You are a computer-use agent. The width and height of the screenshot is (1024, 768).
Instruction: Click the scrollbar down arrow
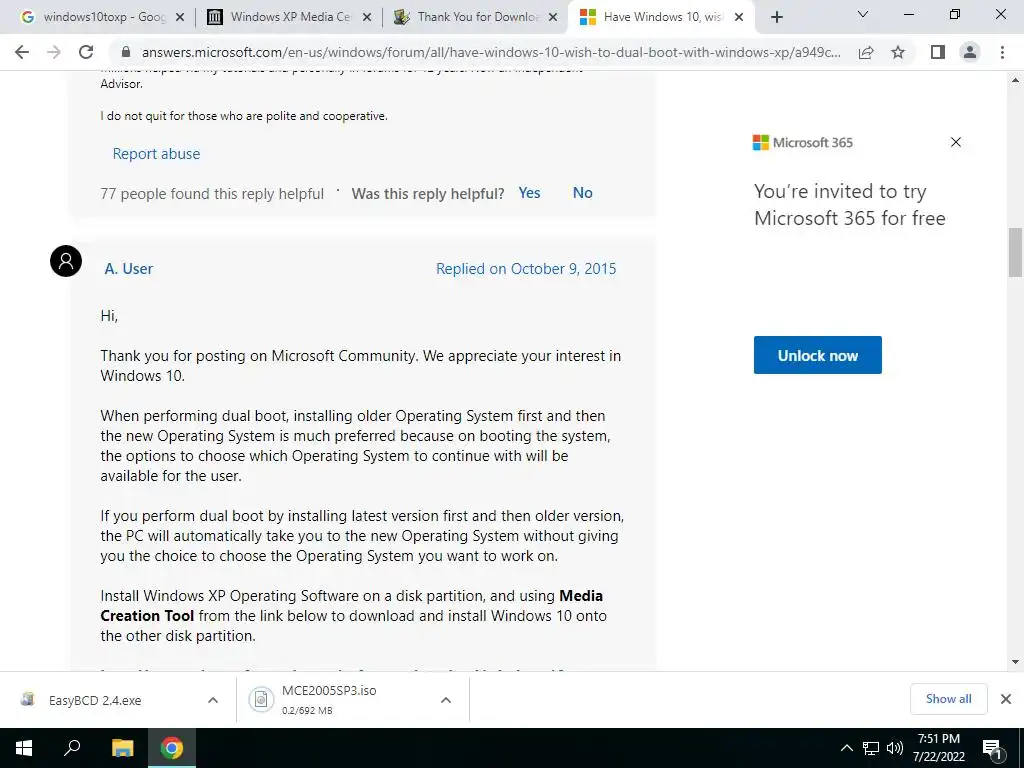coord(1015,662)
